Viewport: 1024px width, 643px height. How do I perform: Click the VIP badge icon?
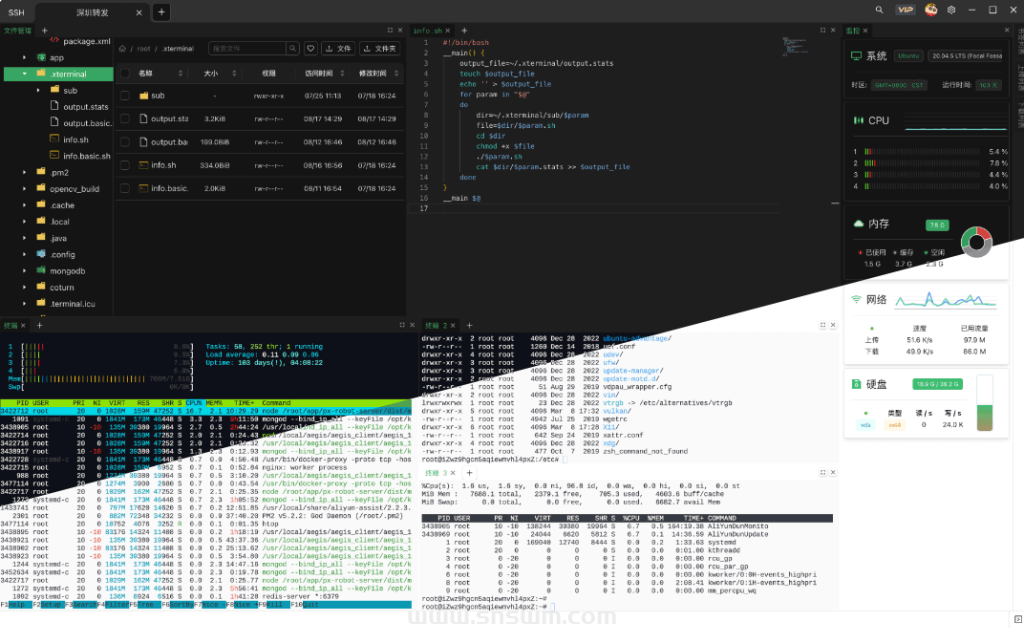[x=905, y=10]
